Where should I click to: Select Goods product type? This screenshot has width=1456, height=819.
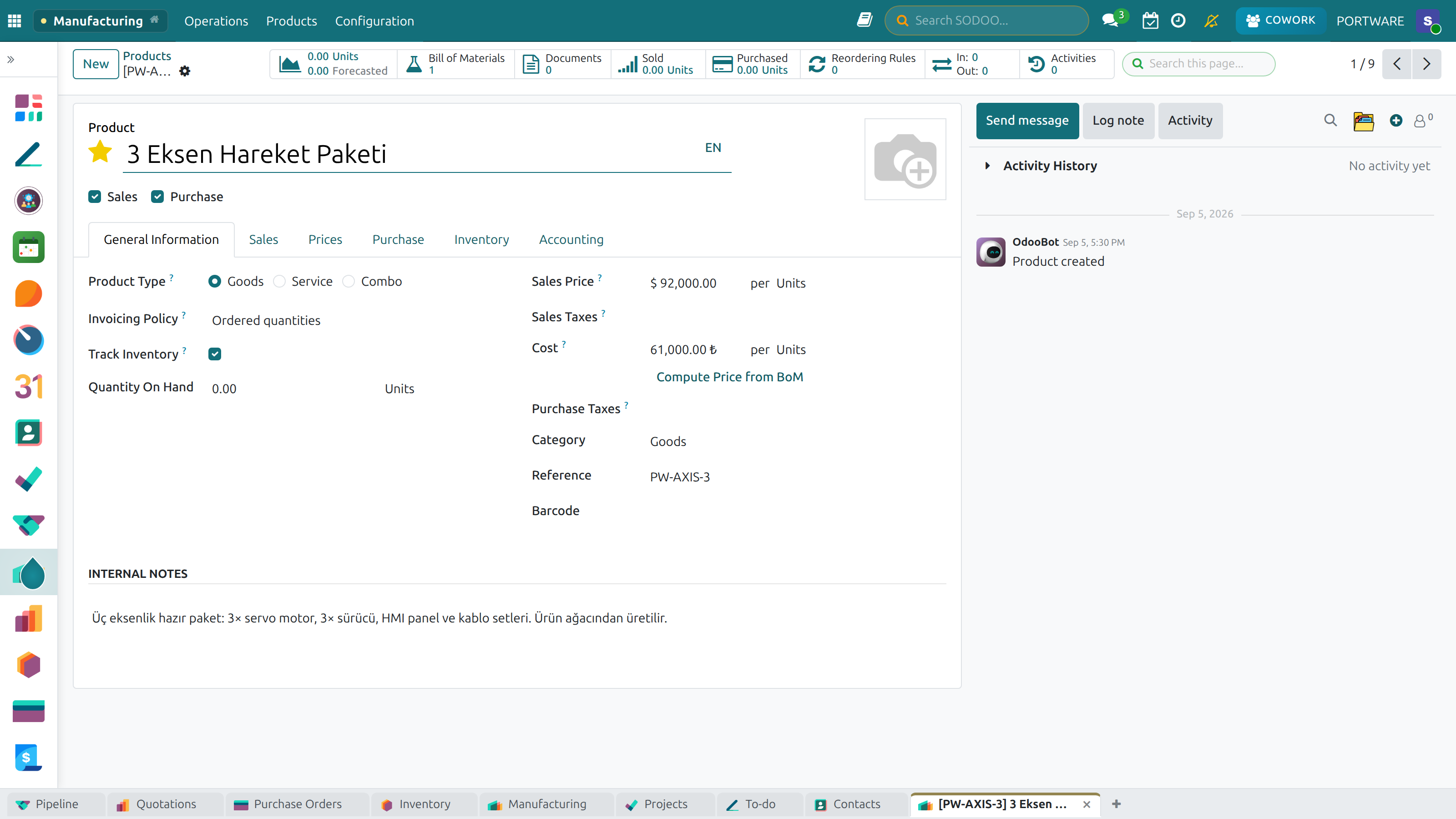tap(214, 282)
